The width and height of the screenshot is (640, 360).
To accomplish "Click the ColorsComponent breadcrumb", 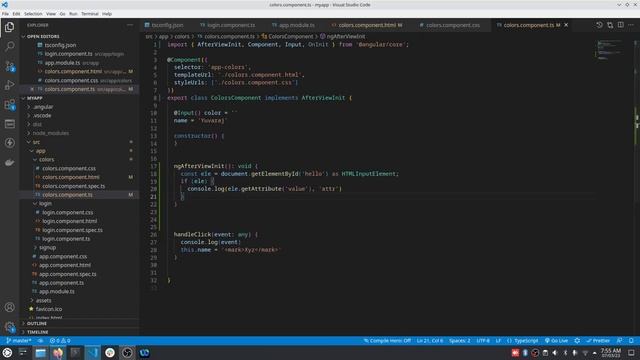I will coord(291,36).
